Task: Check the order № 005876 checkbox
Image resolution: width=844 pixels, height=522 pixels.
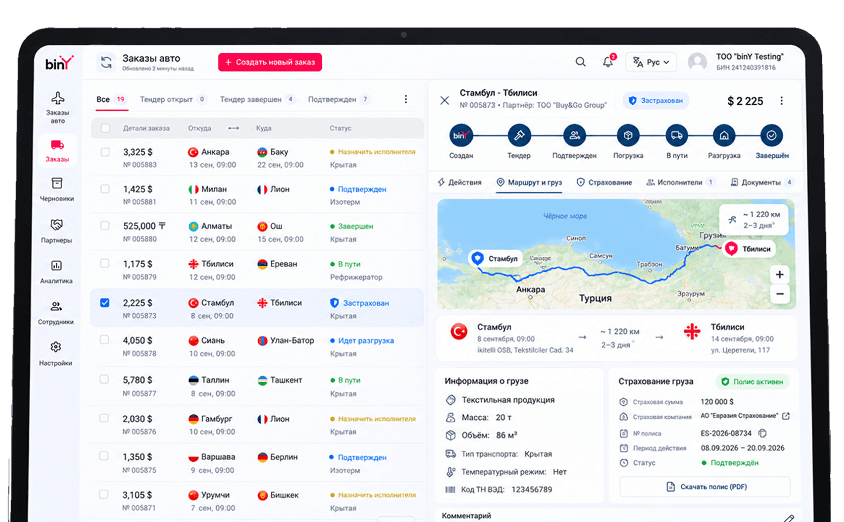Action: tap(104, 418)
